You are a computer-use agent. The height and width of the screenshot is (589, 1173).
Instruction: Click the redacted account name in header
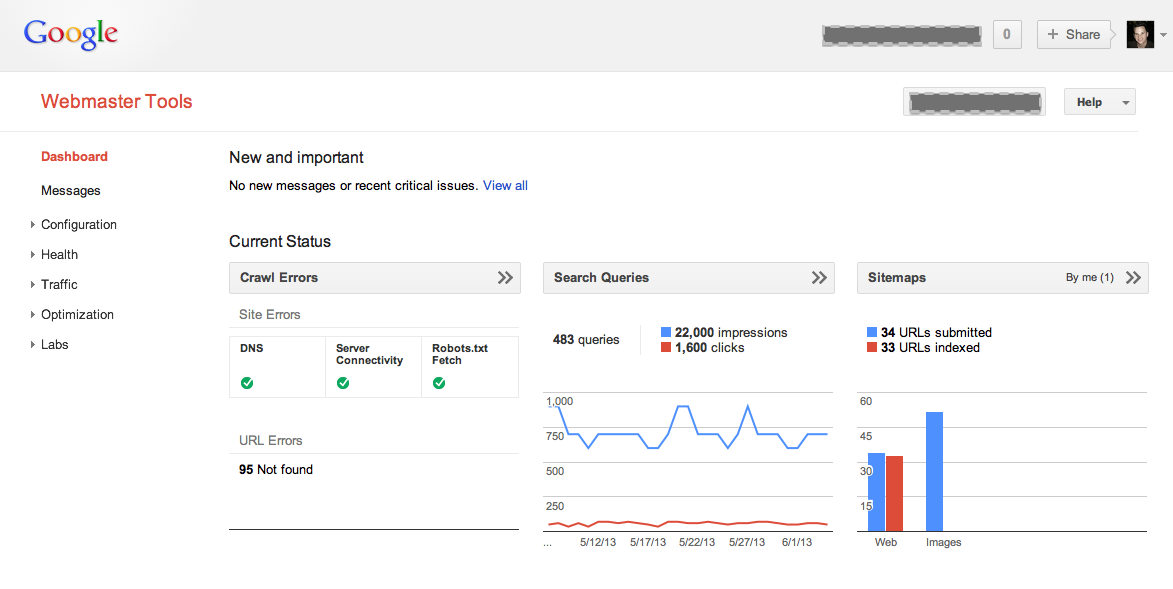pos(901,34)
